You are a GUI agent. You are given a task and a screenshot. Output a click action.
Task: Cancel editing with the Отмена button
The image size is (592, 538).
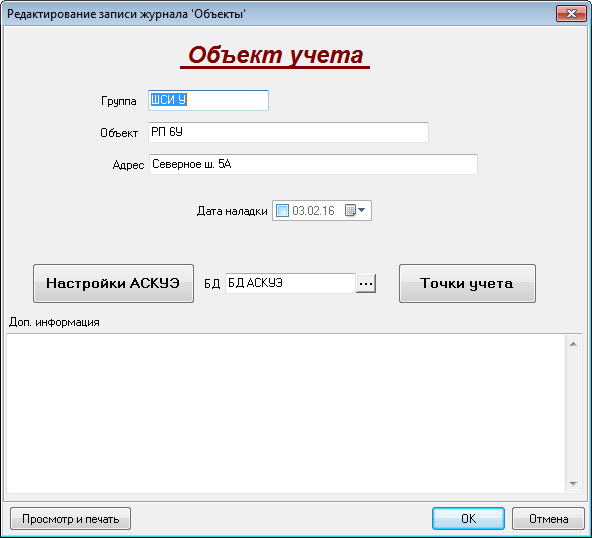coord(548,519)
